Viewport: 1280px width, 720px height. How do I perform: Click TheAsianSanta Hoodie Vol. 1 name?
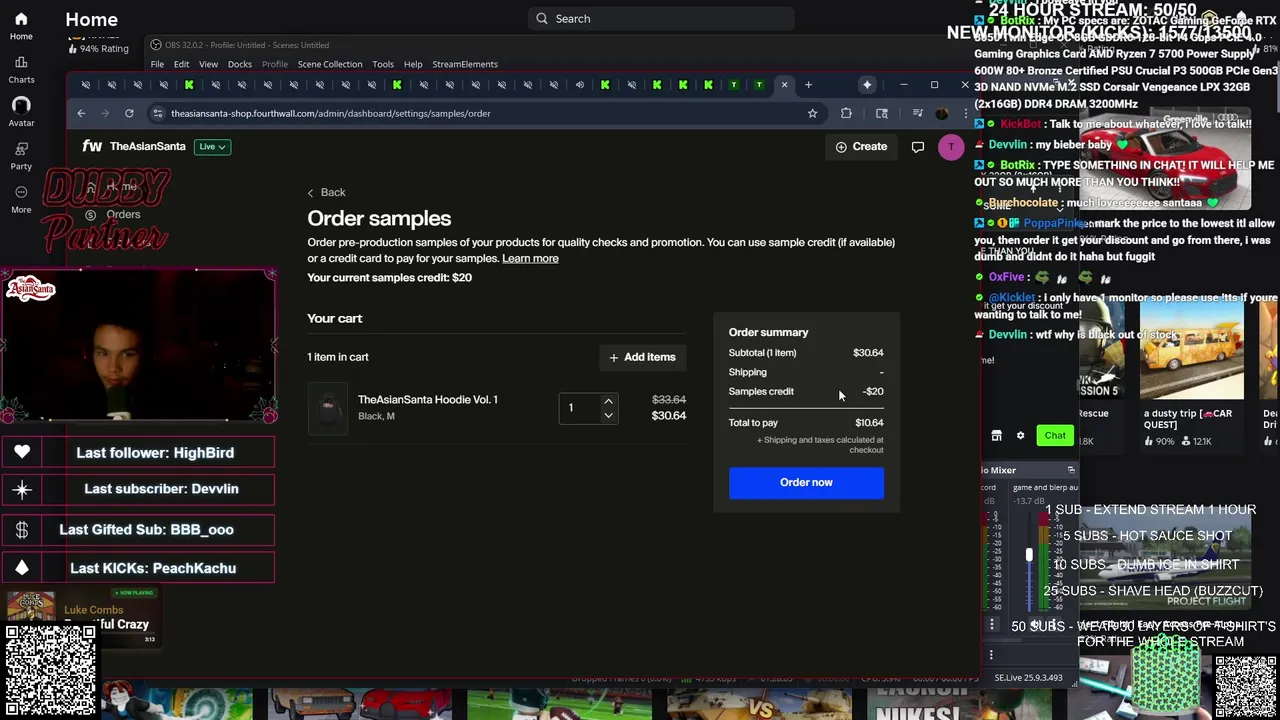(428, 399)
